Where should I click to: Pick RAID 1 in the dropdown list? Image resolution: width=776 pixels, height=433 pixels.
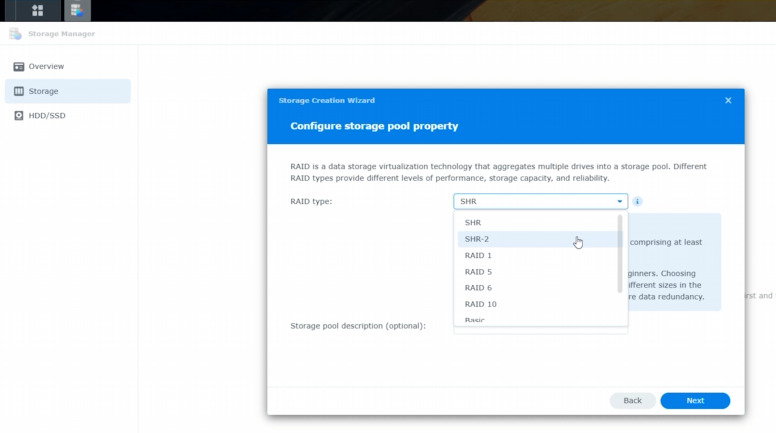[538, 255]
